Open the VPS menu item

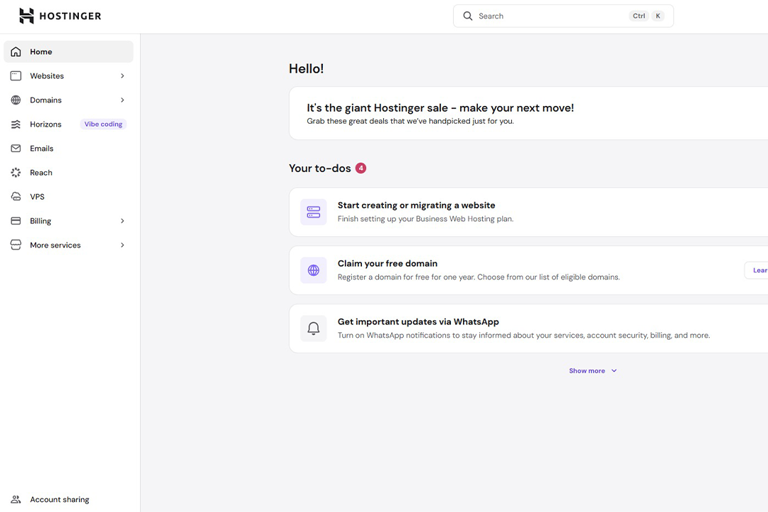69,196
